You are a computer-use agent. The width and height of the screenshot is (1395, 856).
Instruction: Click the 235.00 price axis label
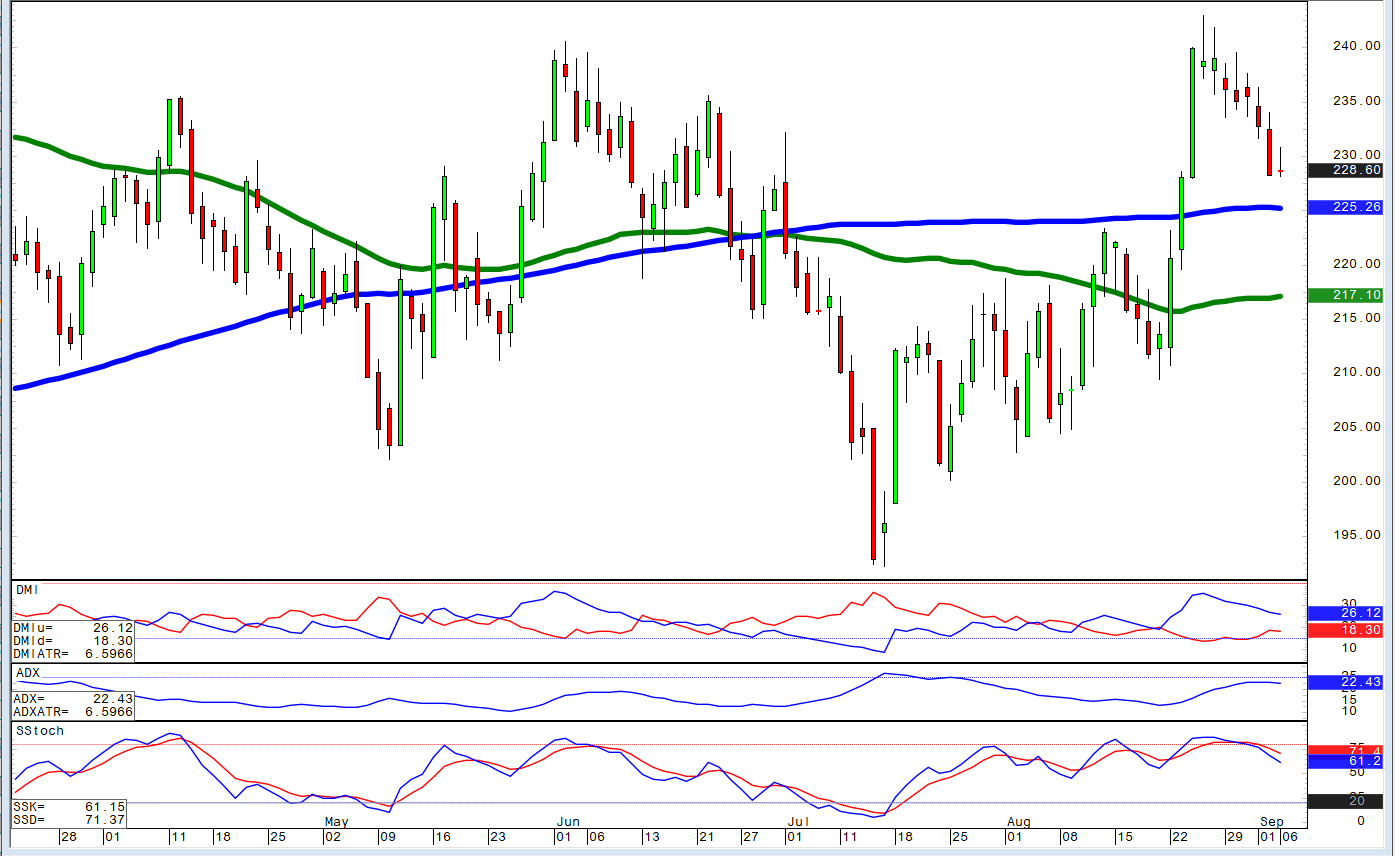pos(1358,100)
